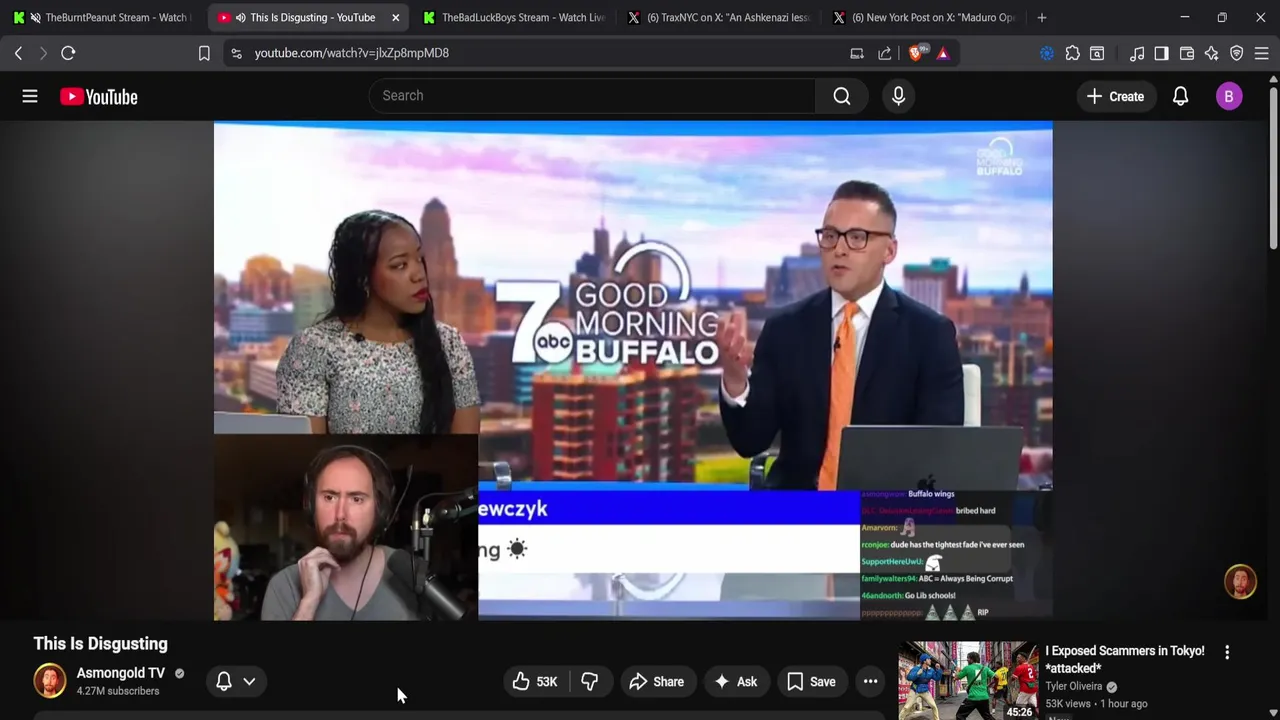The height and width of the screenshot is (720, 1280).
Task: Click the 4.27M subscribers text
Action: pos(118,691)
